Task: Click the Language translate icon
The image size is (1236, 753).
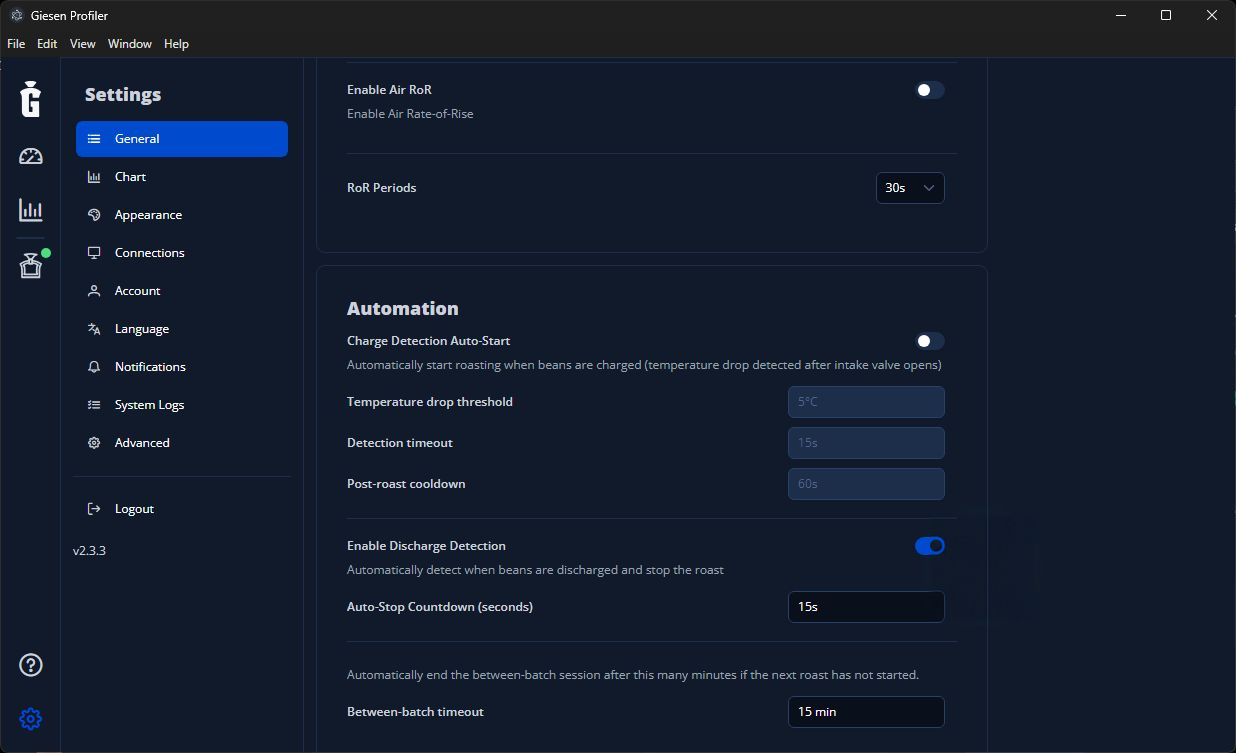Action: 94,329
